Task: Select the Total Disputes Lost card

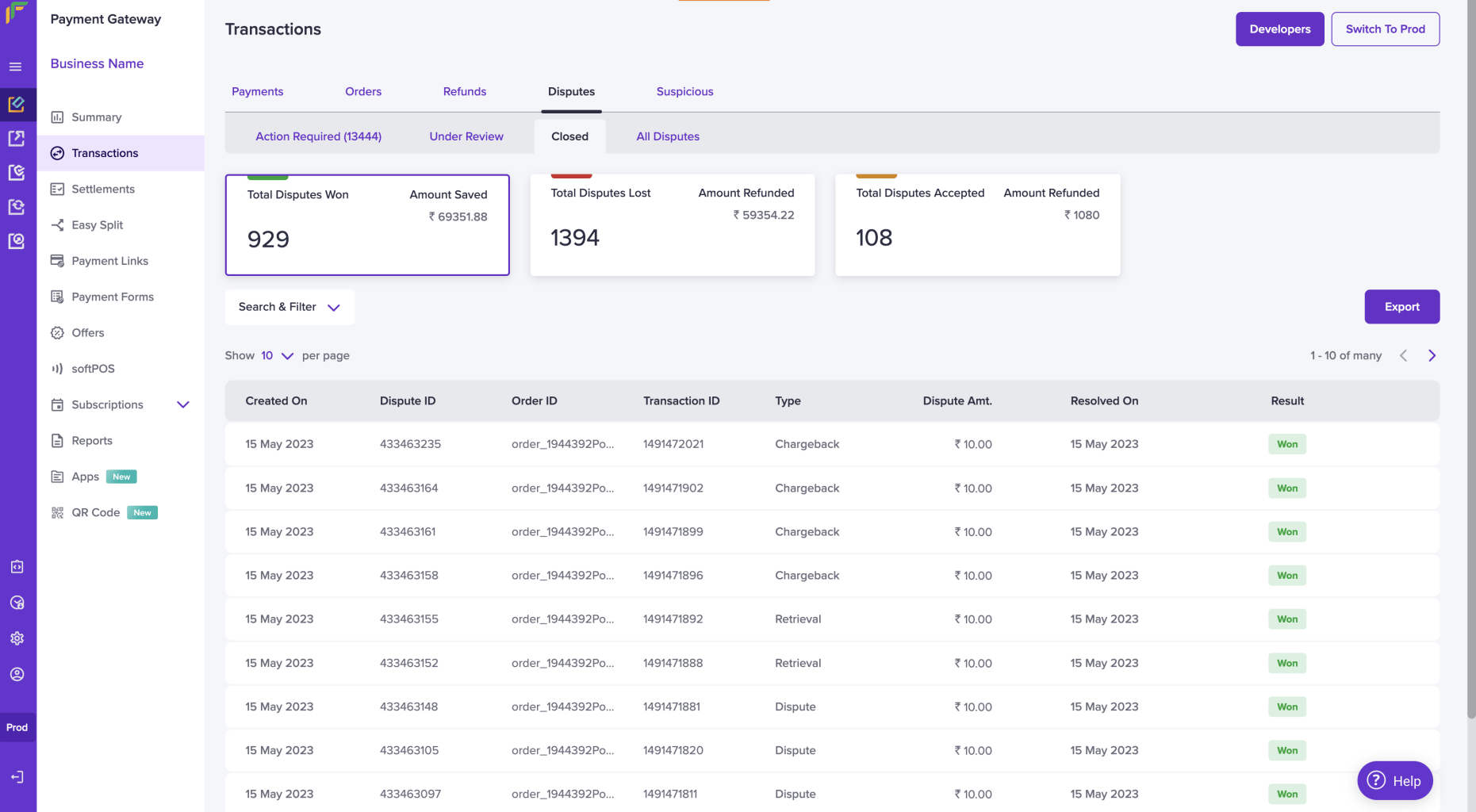Action: (x=672, y=225)
